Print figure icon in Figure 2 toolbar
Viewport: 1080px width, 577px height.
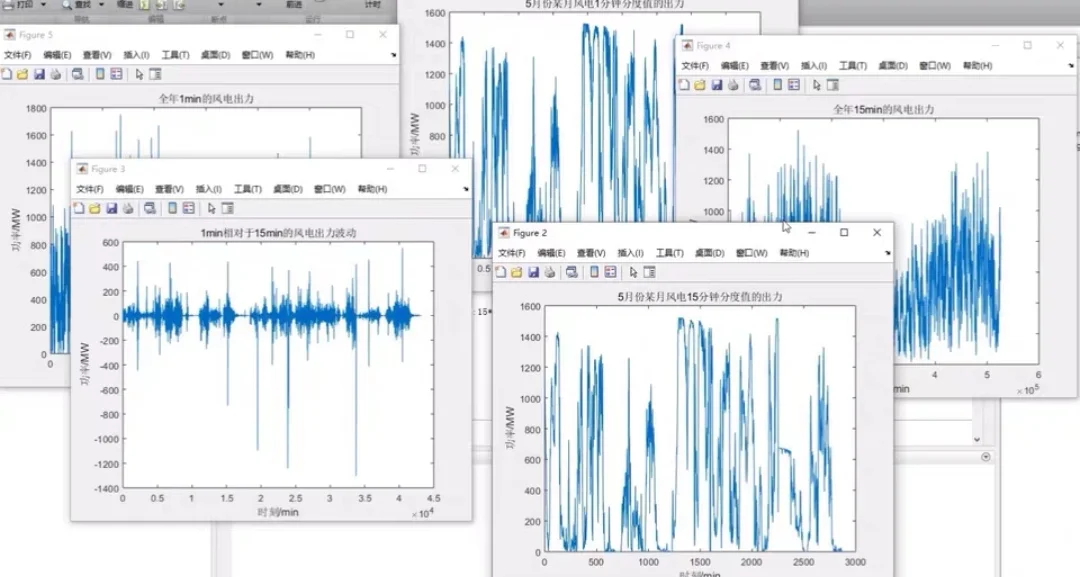550,273
